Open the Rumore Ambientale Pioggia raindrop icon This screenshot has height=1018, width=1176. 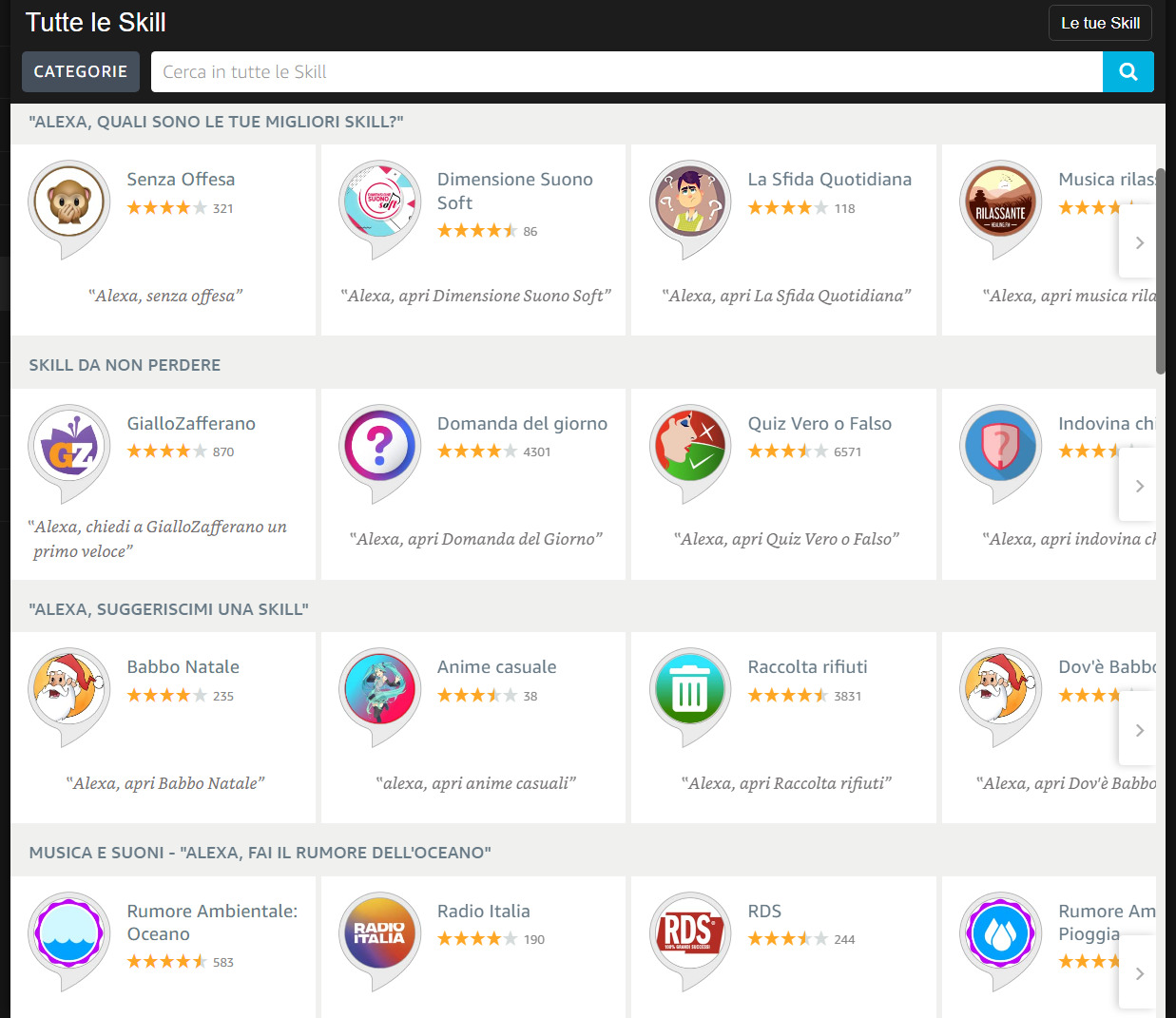1001,939
